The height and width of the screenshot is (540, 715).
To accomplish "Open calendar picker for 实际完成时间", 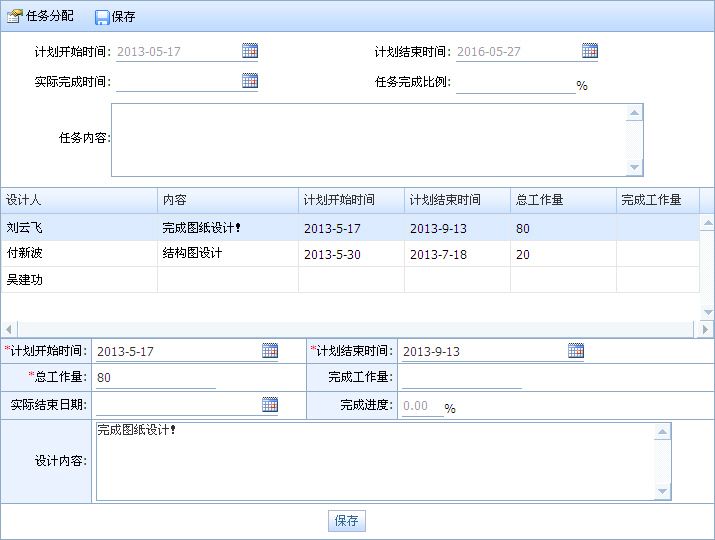I will (250, 82).
